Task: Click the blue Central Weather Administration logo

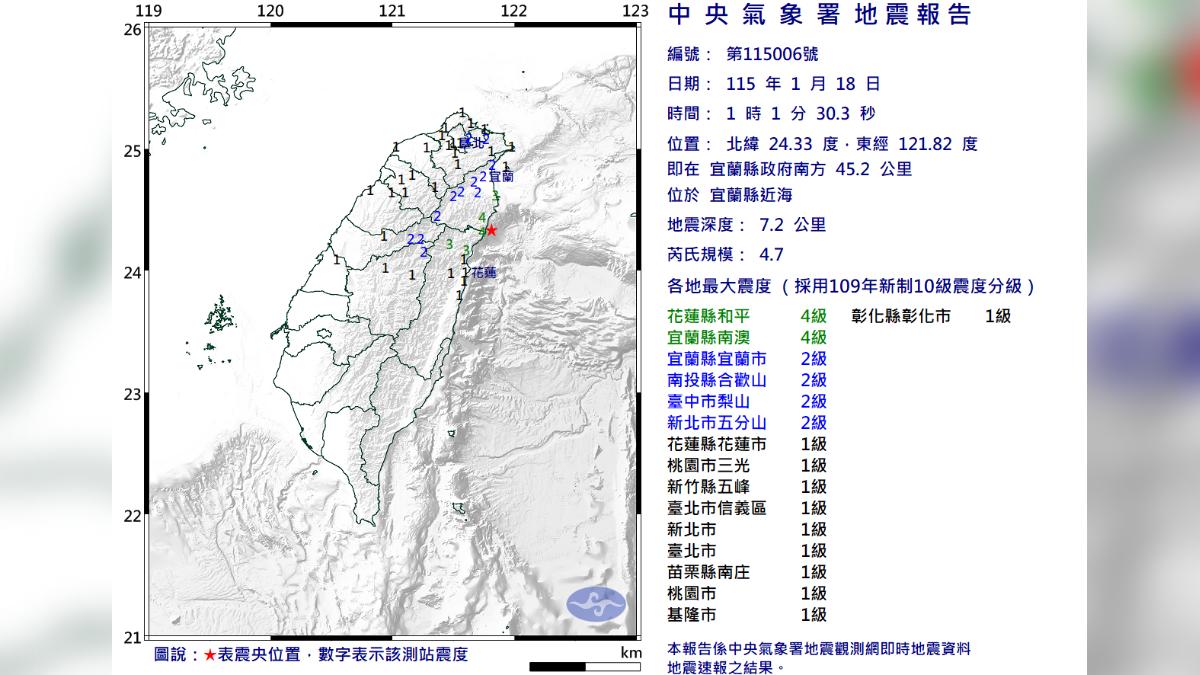Action: click(x=596, y=603)
